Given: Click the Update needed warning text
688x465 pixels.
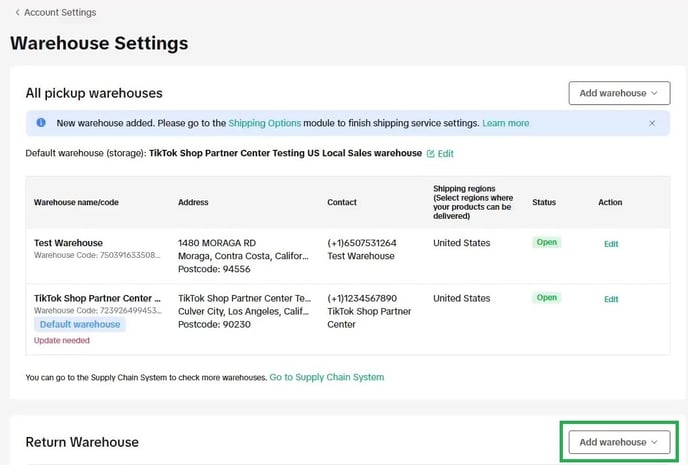Looking at the screenshot, I should [62, 340].
